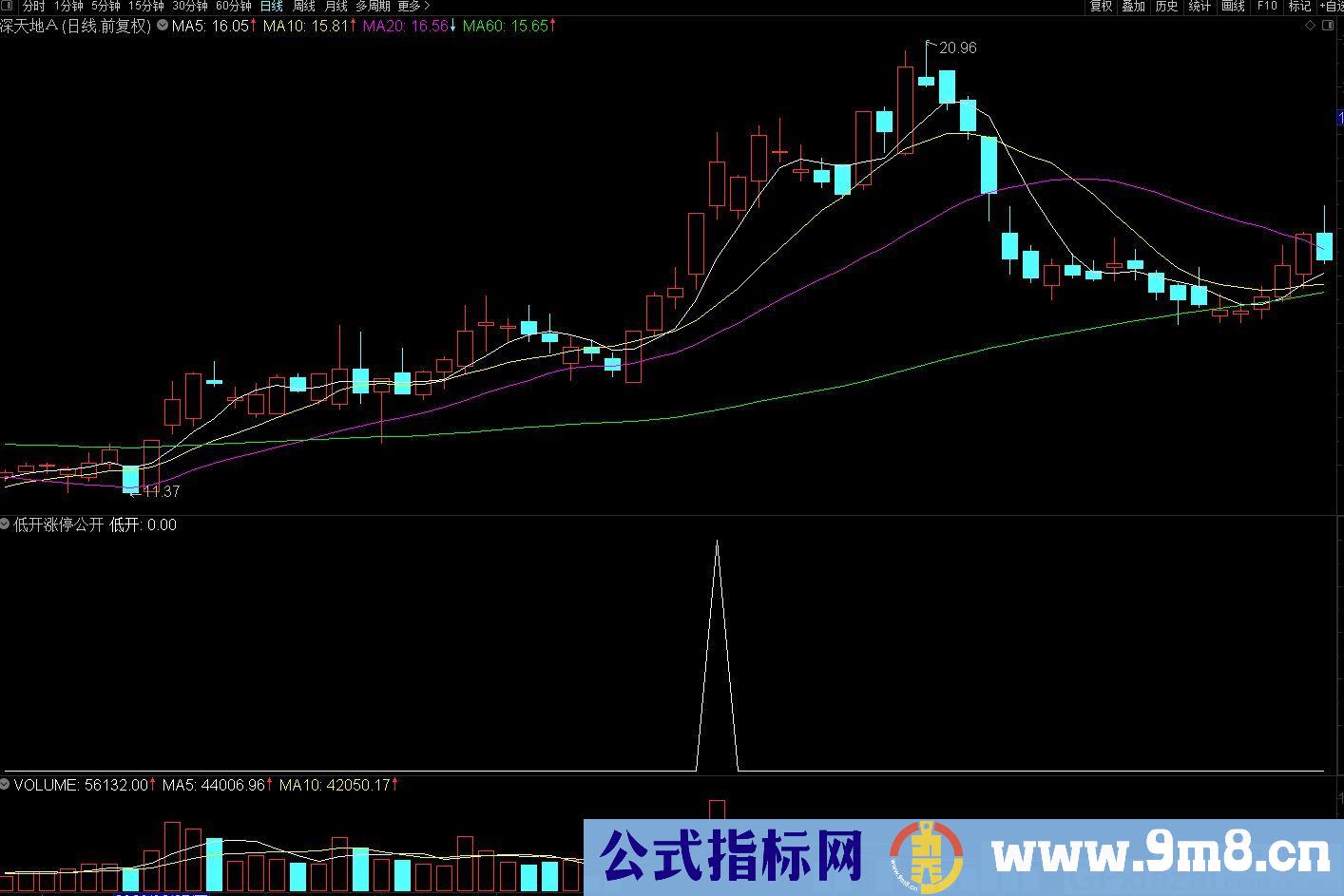
Task: Click the white signal spike peak
Action: point(718,543)
